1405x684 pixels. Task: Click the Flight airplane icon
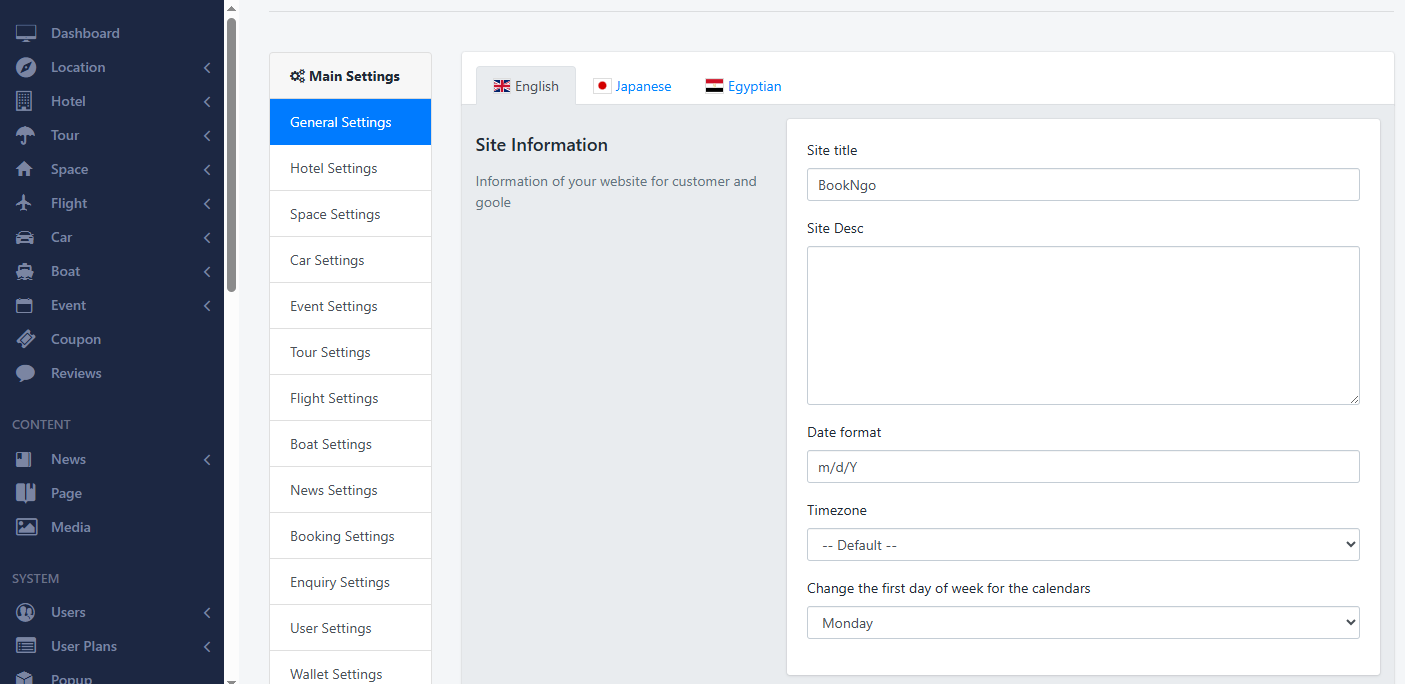point(25,203)
